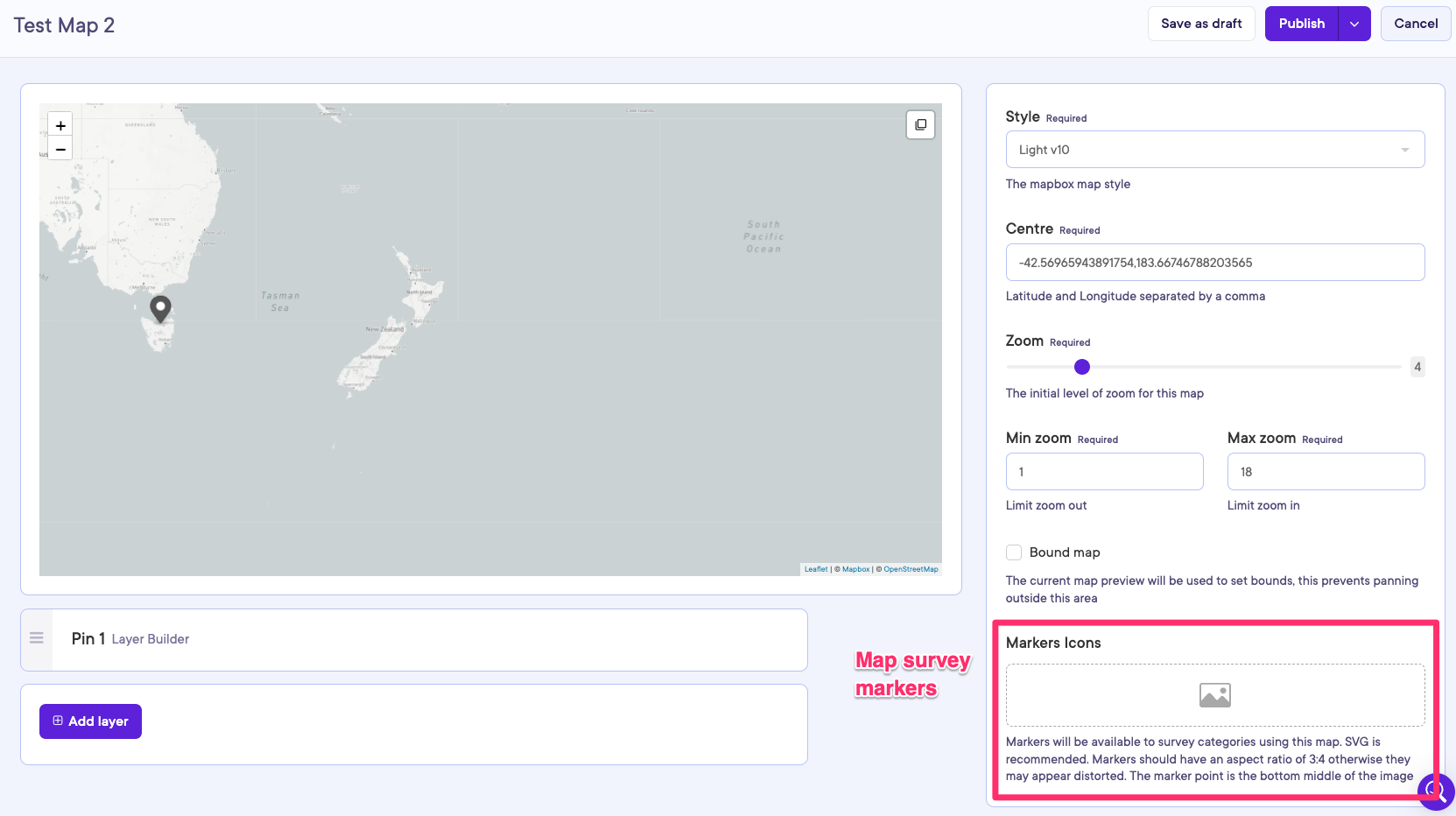Image resolution: width=1456 pixels, height=816 pixels.
Task: Focus the Min zoom input field
Action: pos(1104,472)
